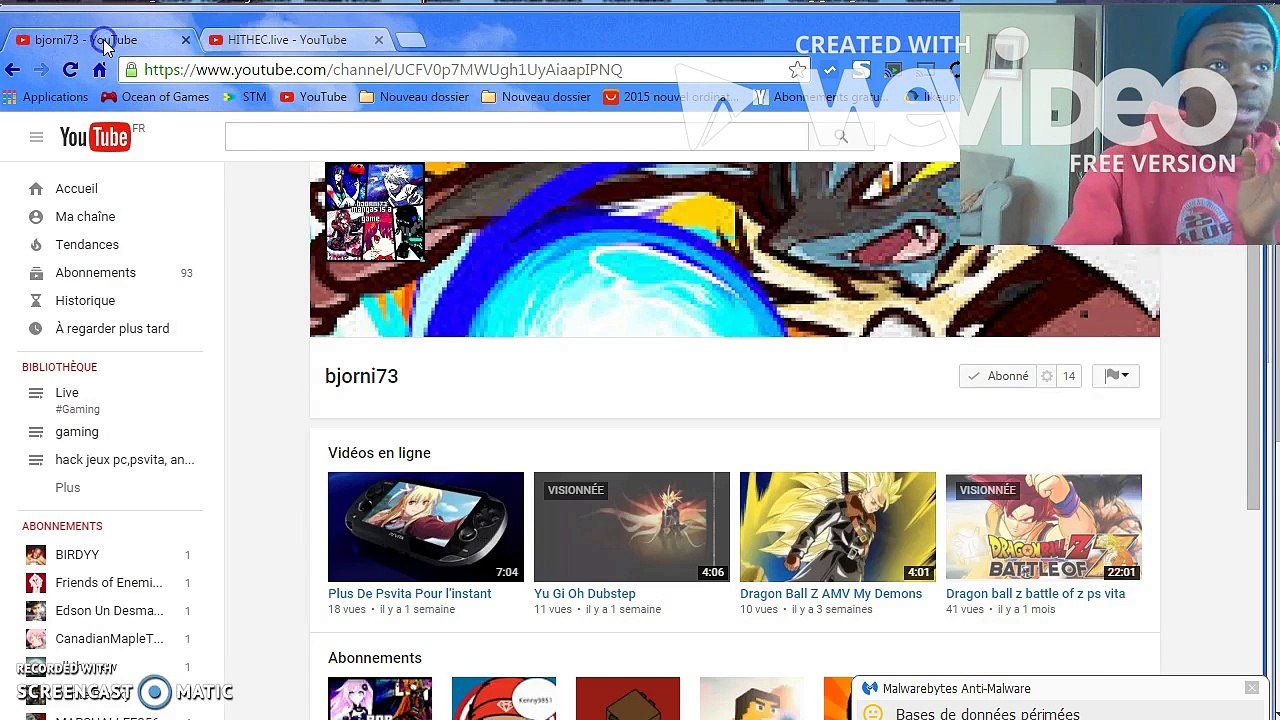Open the YouTube bookmark in the bookmarks bar
Screen dimensions: 1280x720
point(313,97)
